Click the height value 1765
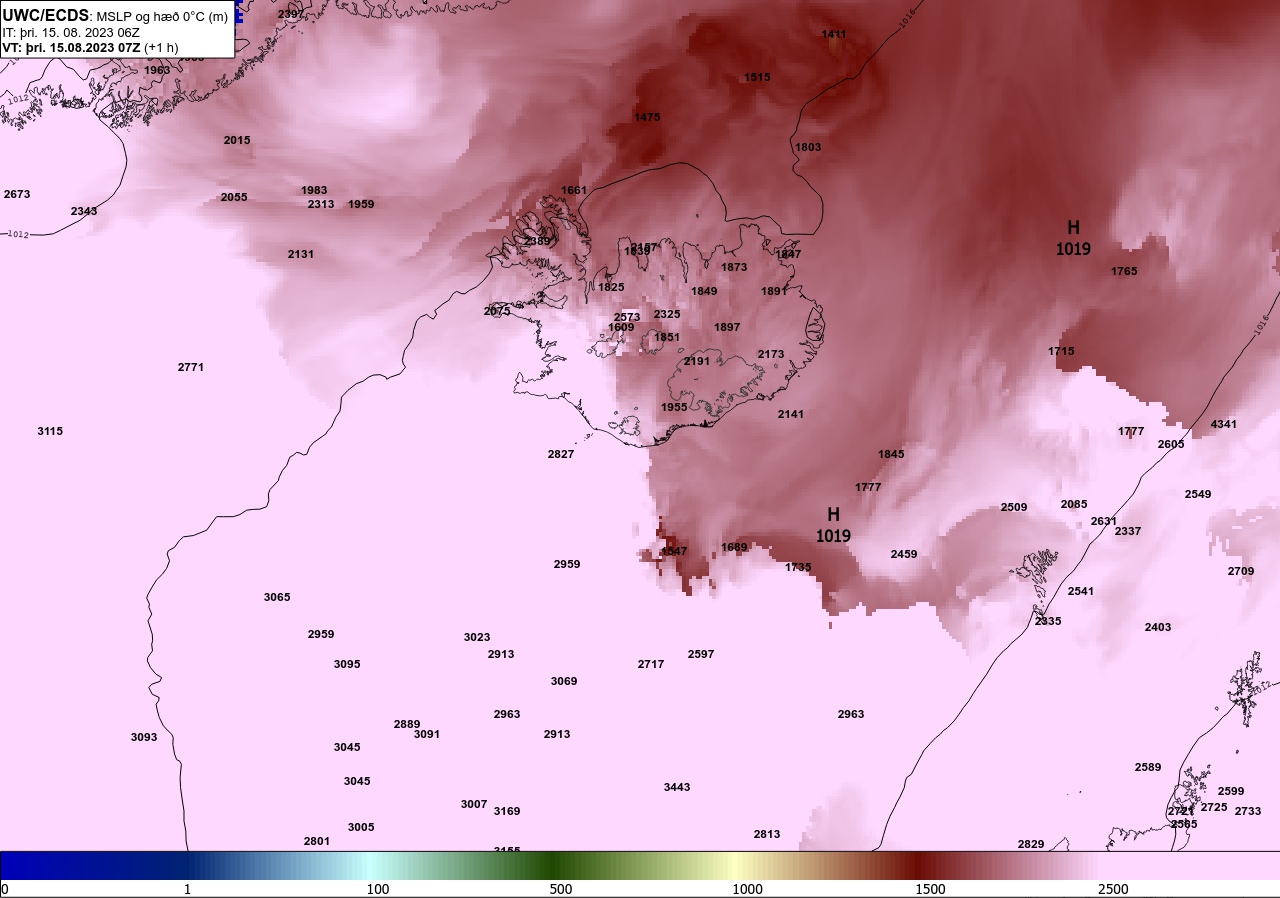 click(x=1124, y=271)
